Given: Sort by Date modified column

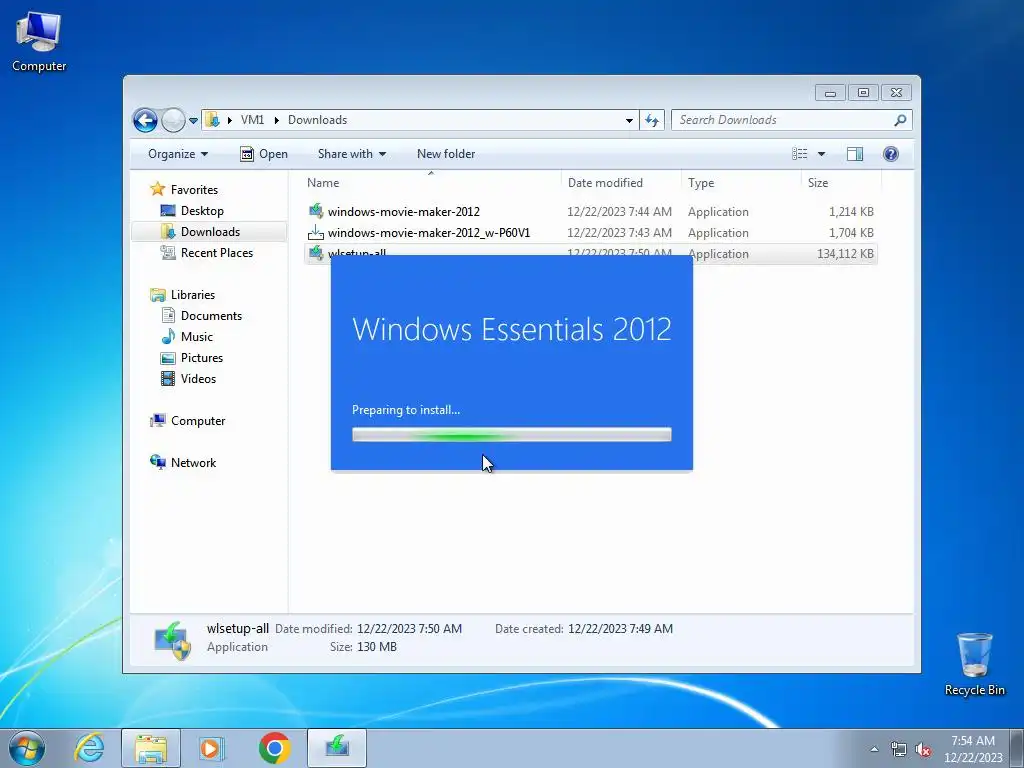Looking at the screenshot, I should pos(621,183).
